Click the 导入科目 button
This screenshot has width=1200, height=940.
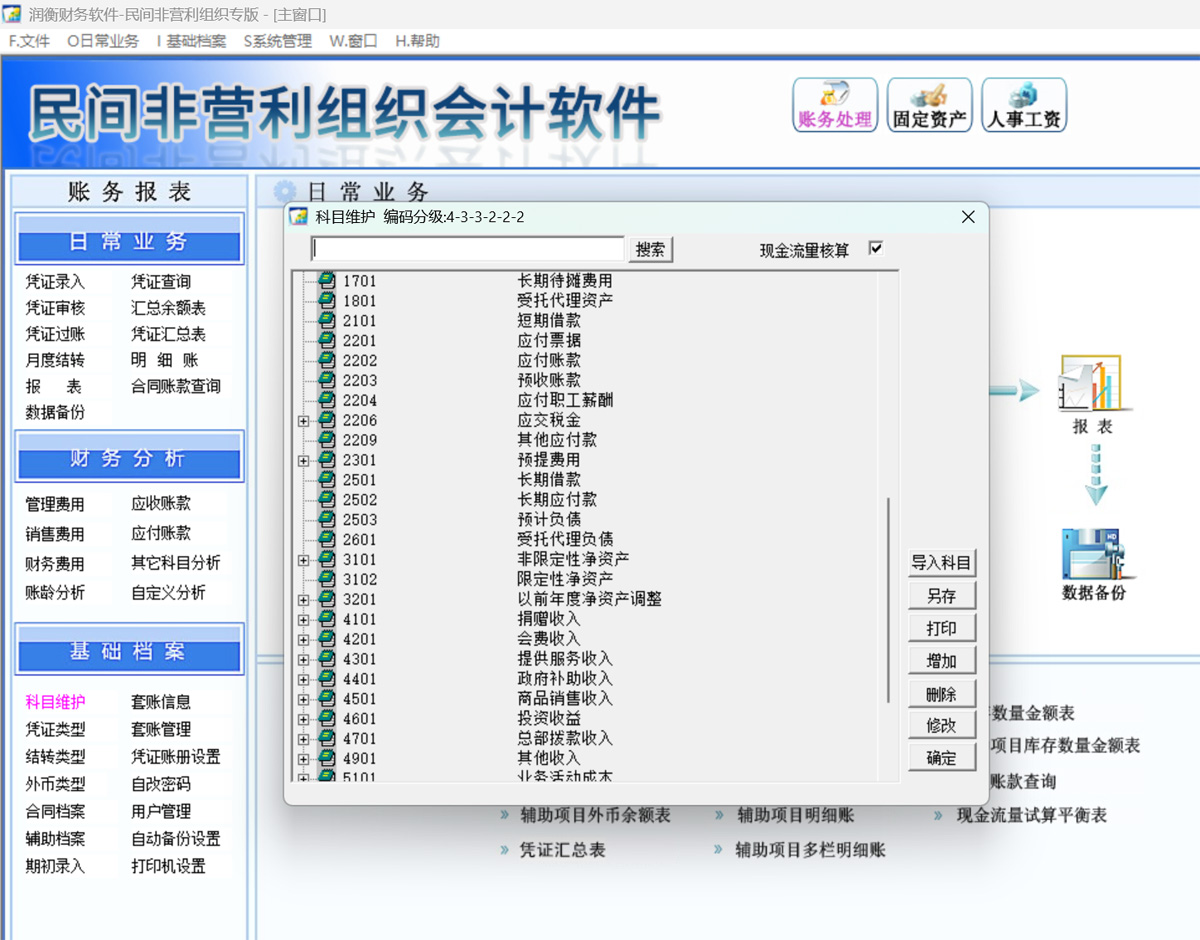coord(941,563)
